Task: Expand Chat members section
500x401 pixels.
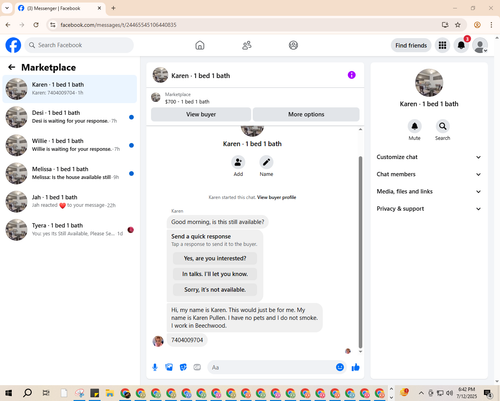Action: pyautogui.click(x=429, y=174)
